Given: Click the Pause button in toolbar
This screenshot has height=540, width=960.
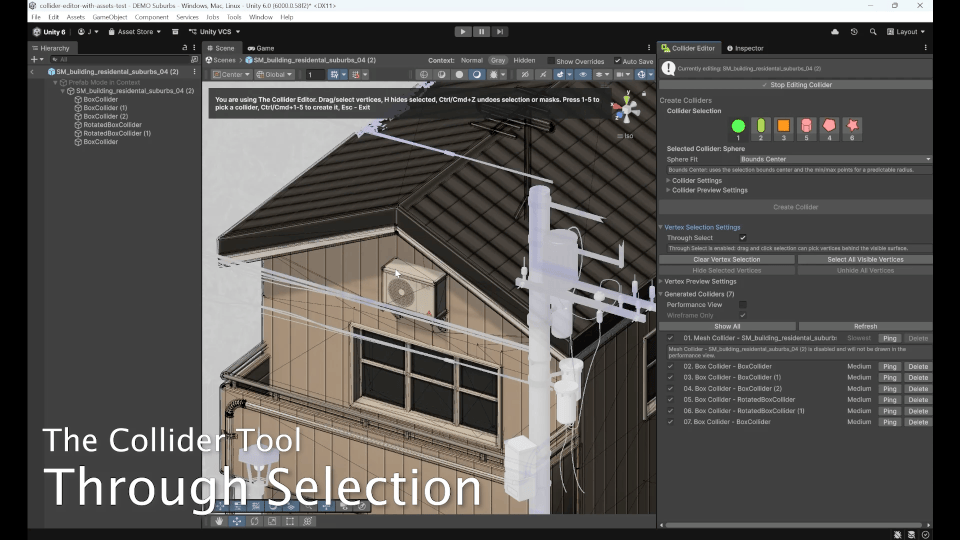Looking at the screenshot, I should coord(481,32).
